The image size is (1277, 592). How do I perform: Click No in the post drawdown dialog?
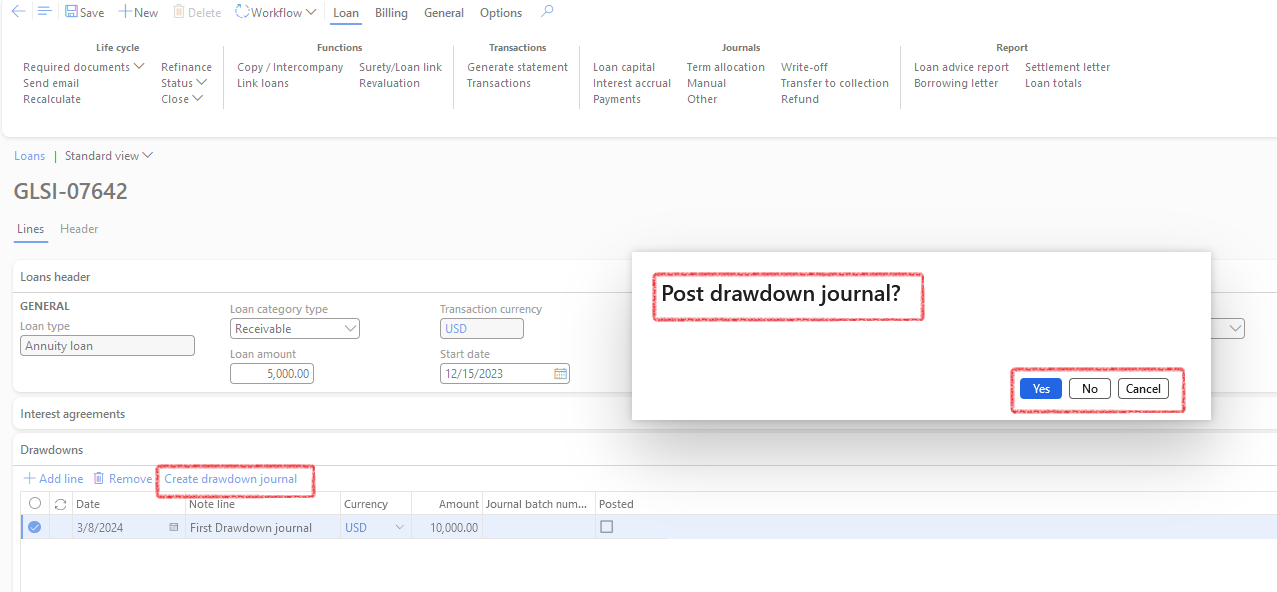point(1090,389)
